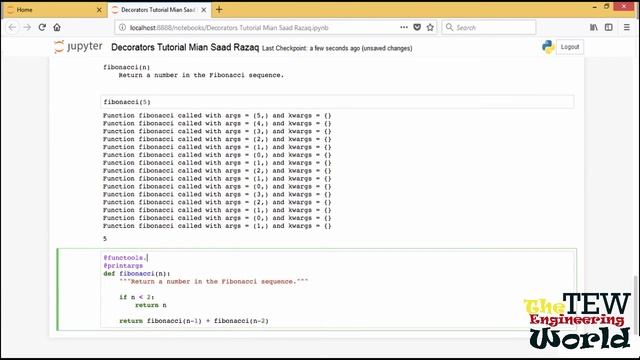Click the Pocket save icon
Screen dimensions: 640x360
(417, 27)
